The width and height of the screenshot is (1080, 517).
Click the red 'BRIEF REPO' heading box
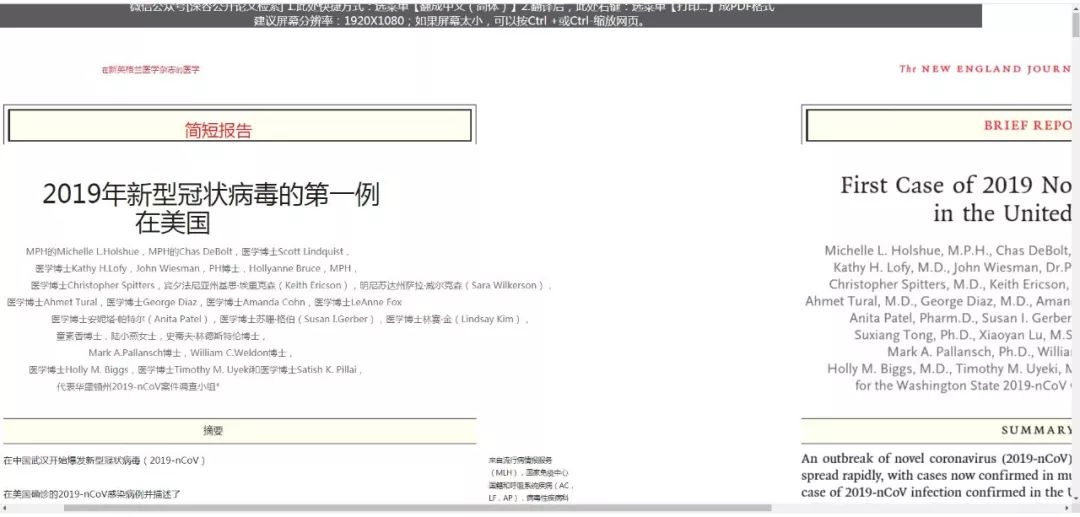939,126
